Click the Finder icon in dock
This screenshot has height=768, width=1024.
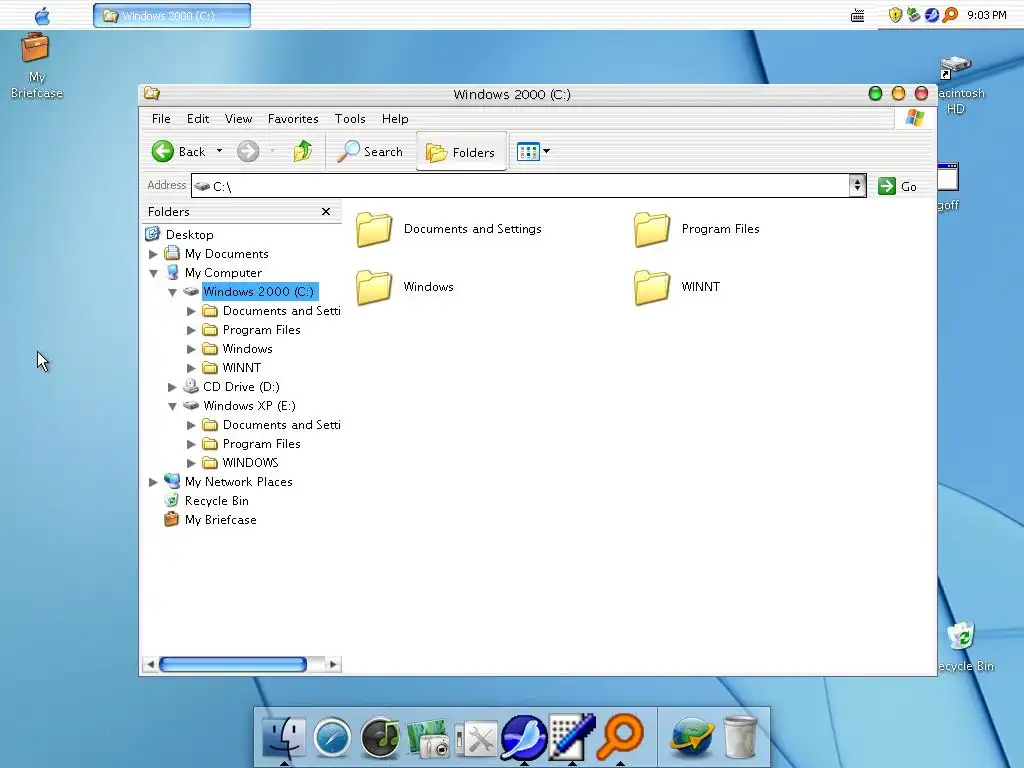click(283, 737)
